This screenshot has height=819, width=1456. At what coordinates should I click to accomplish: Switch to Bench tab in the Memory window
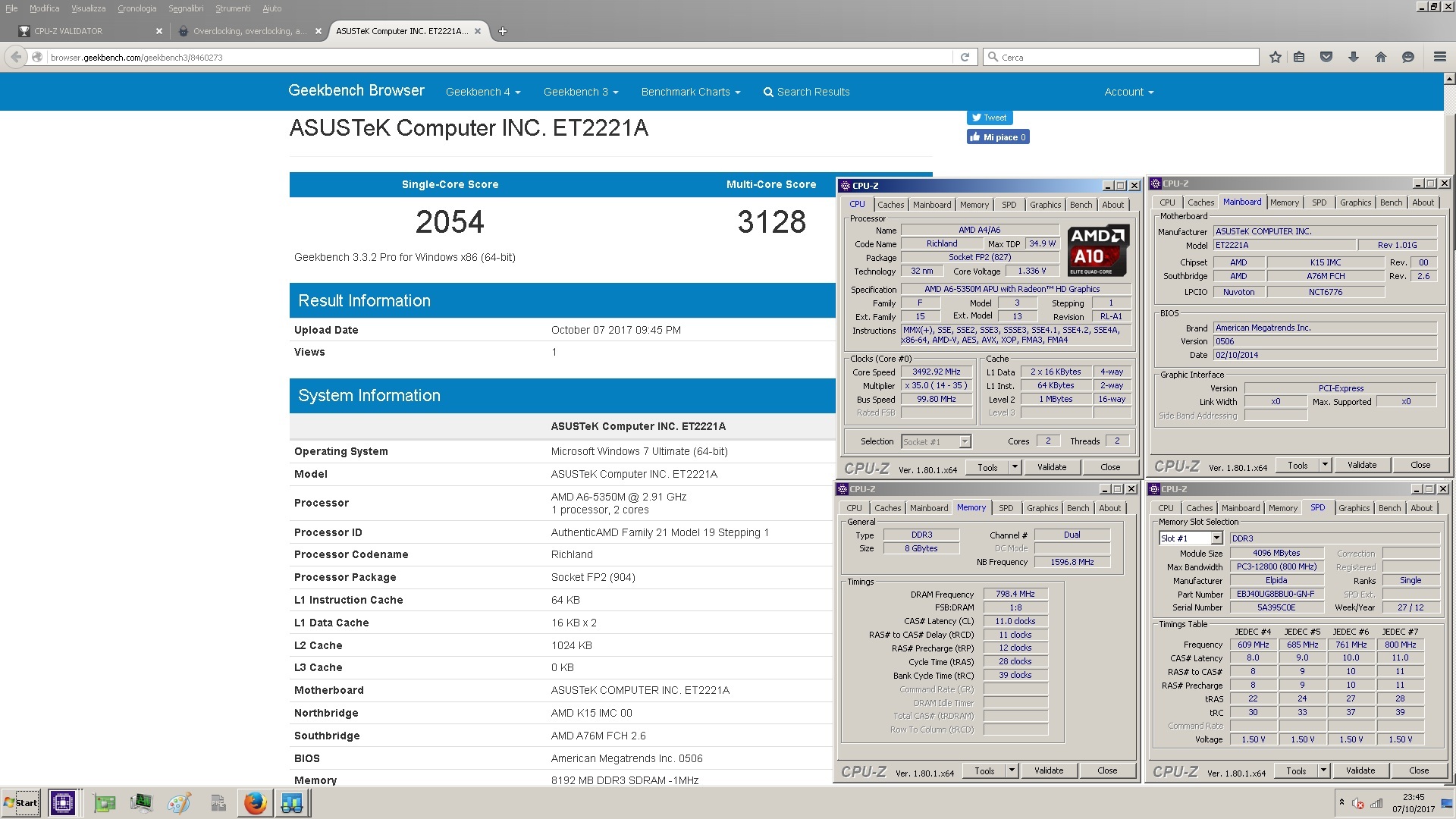[x=1078, y=508]
